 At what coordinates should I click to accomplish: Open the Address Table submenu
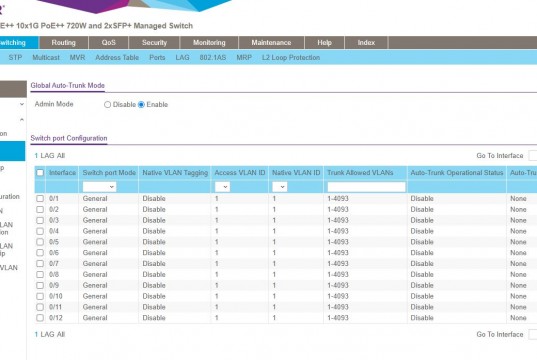tap(117, 58)
